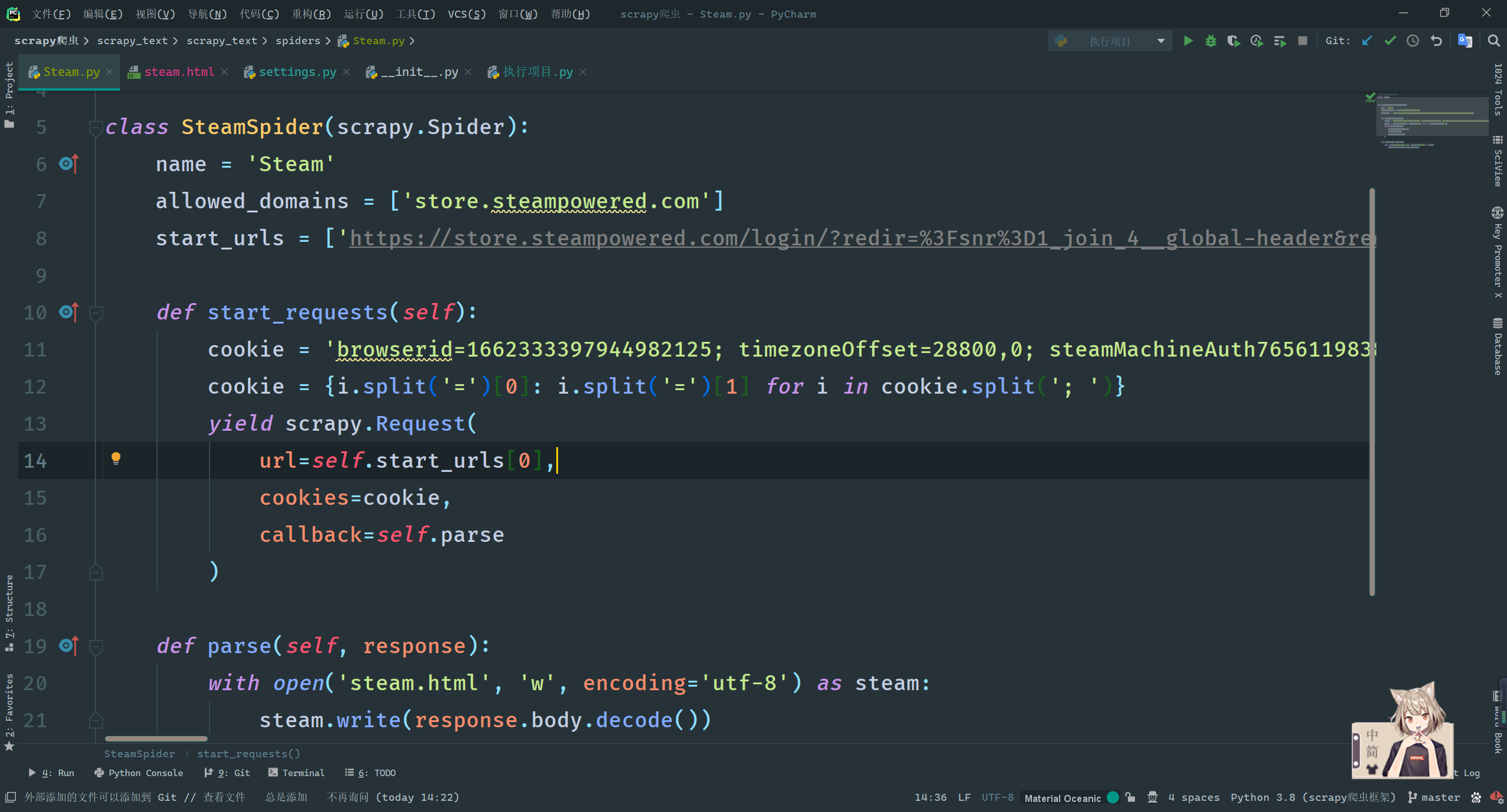Click the Git commit checkmark icon
Image resolution: width=1507 pixels, height=812 pixels.
click(1390, 41)
